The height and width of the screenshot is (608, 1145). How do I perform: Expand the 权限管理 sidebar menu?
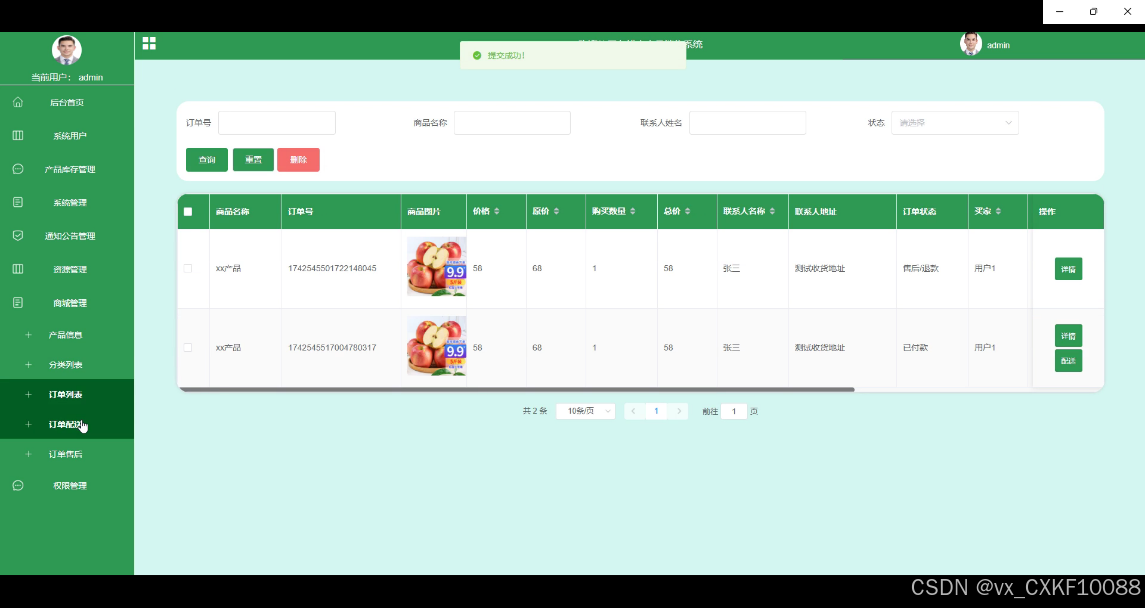(69, 485)
